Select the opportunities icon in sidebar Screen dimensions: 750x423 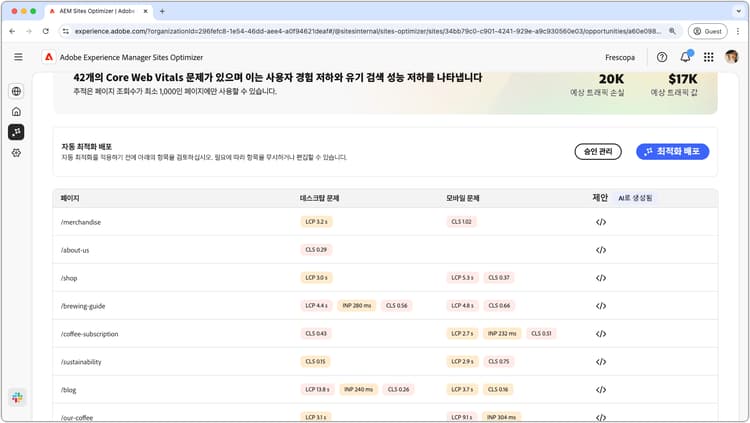coord(16,132)
